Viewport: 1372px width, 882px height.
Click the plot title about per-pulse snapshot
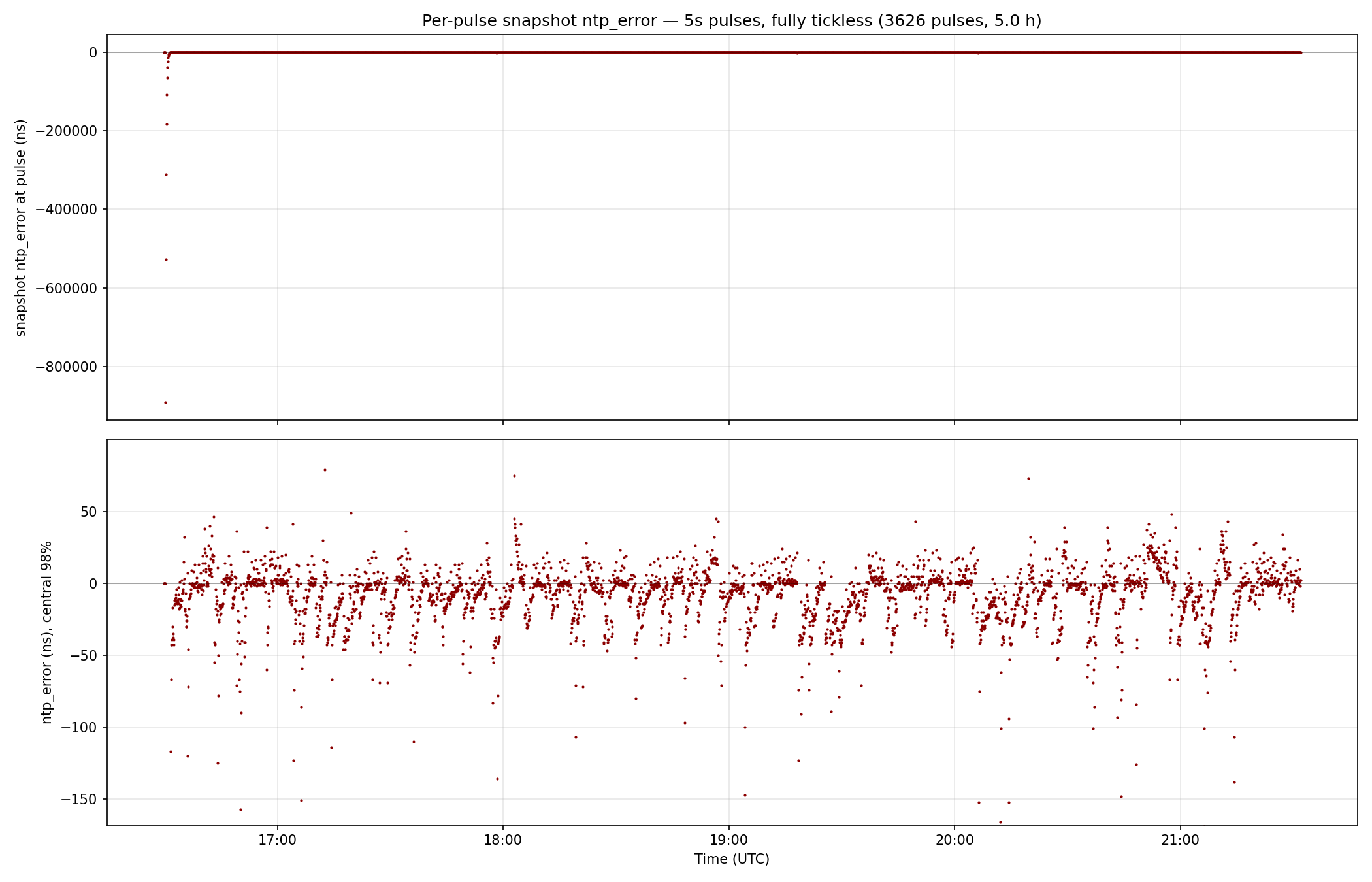tap(732, 21)
